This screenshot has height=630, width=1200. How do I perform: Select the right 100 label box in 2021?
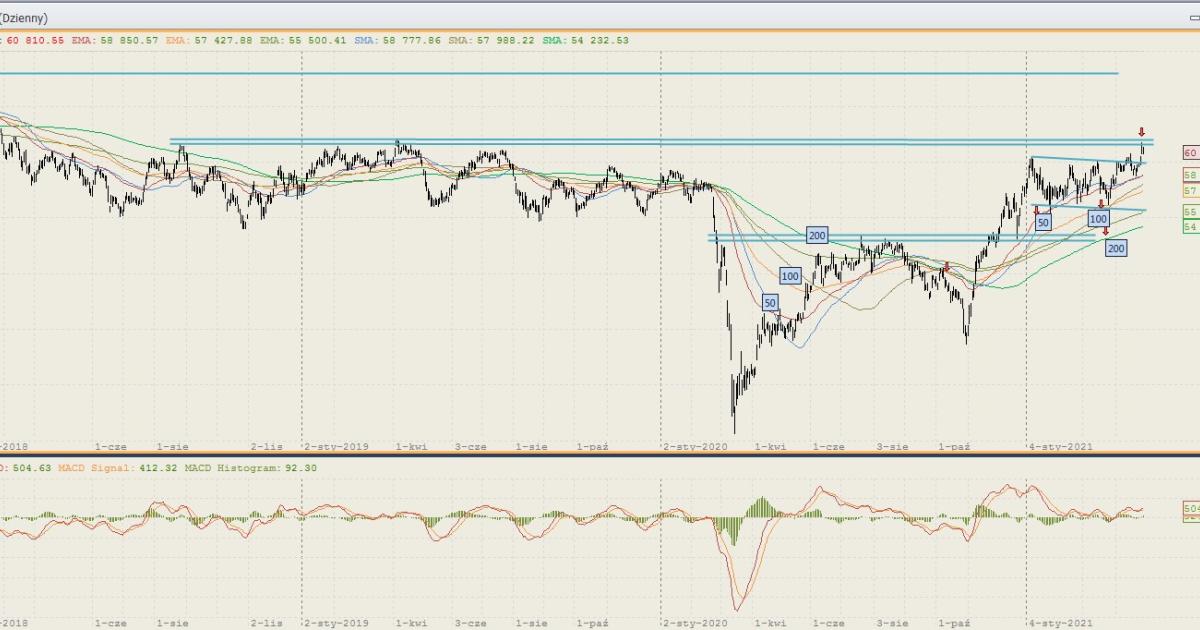click(1098, 218)
